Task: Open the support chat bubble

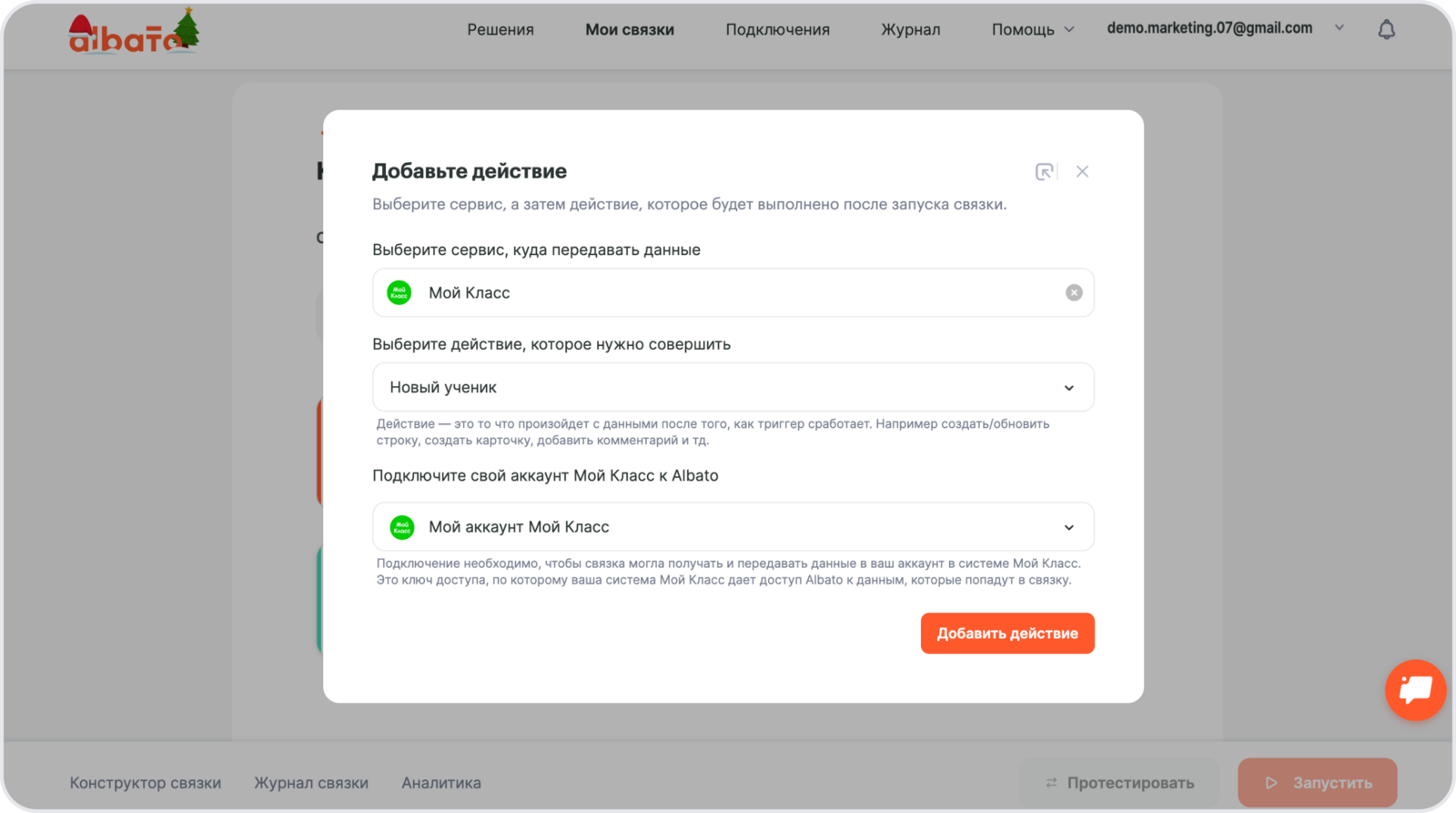Action: [1415, 690]
